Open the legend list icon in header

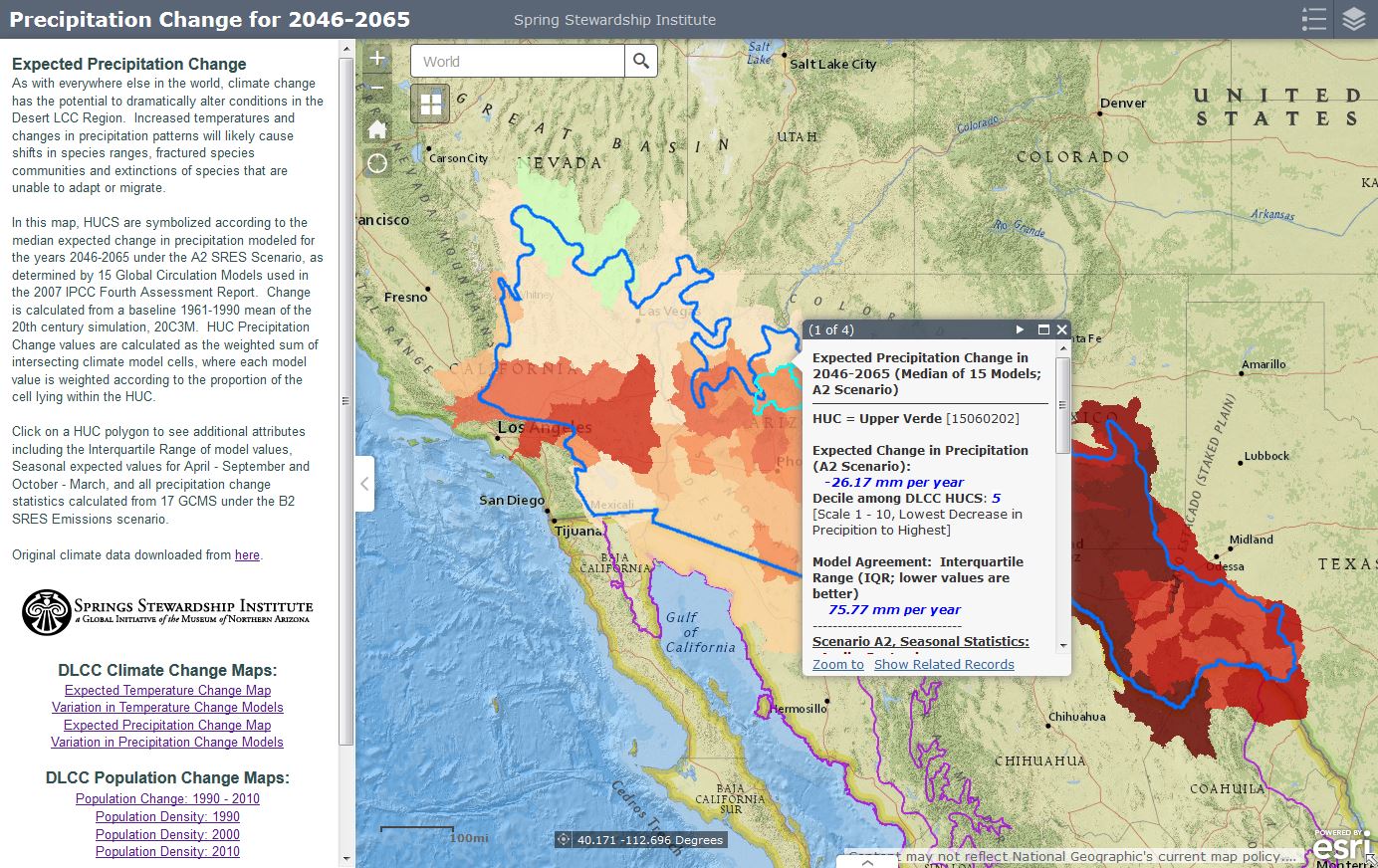(1314, 19)
